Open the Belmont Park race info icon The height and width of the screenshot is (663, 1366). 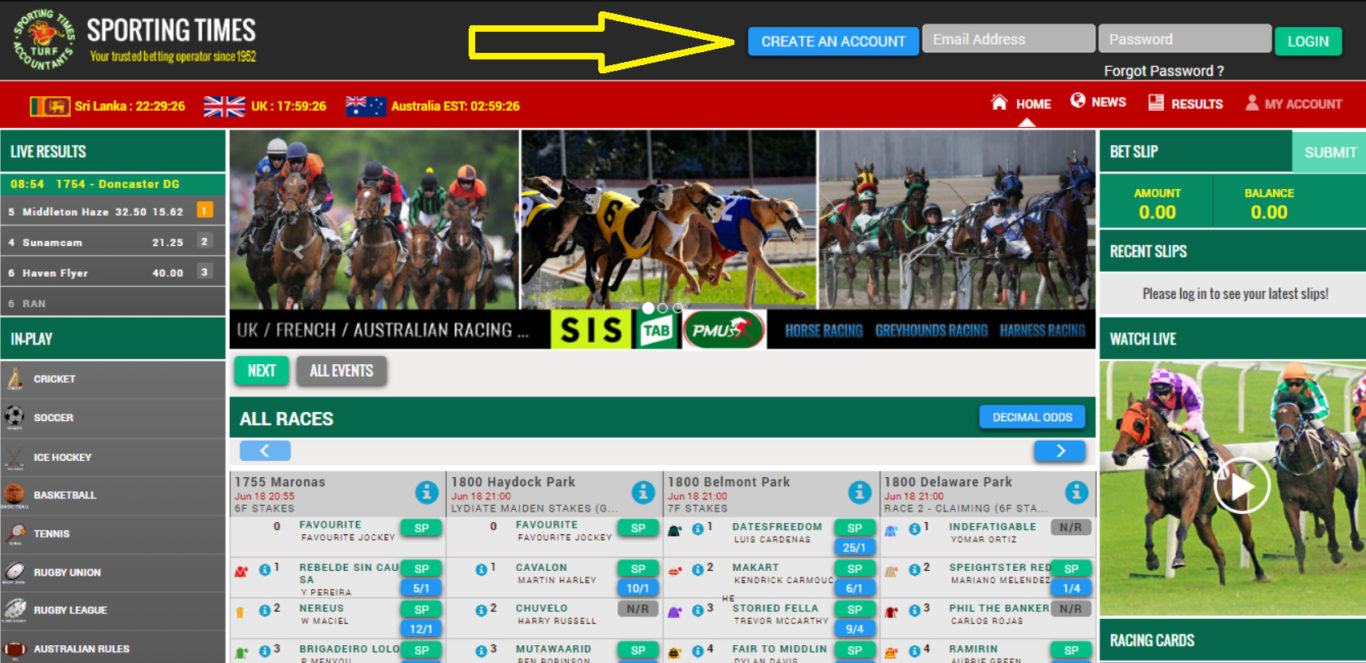860,492
